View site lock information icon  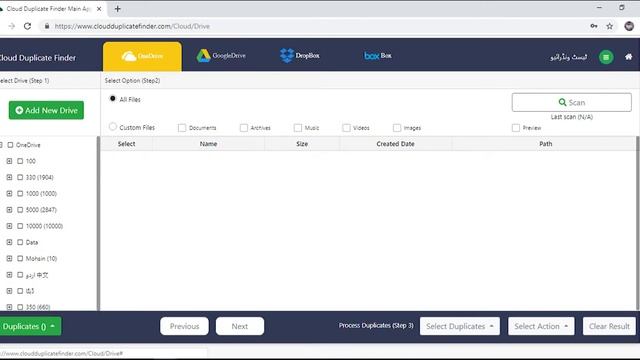[47, 26]
